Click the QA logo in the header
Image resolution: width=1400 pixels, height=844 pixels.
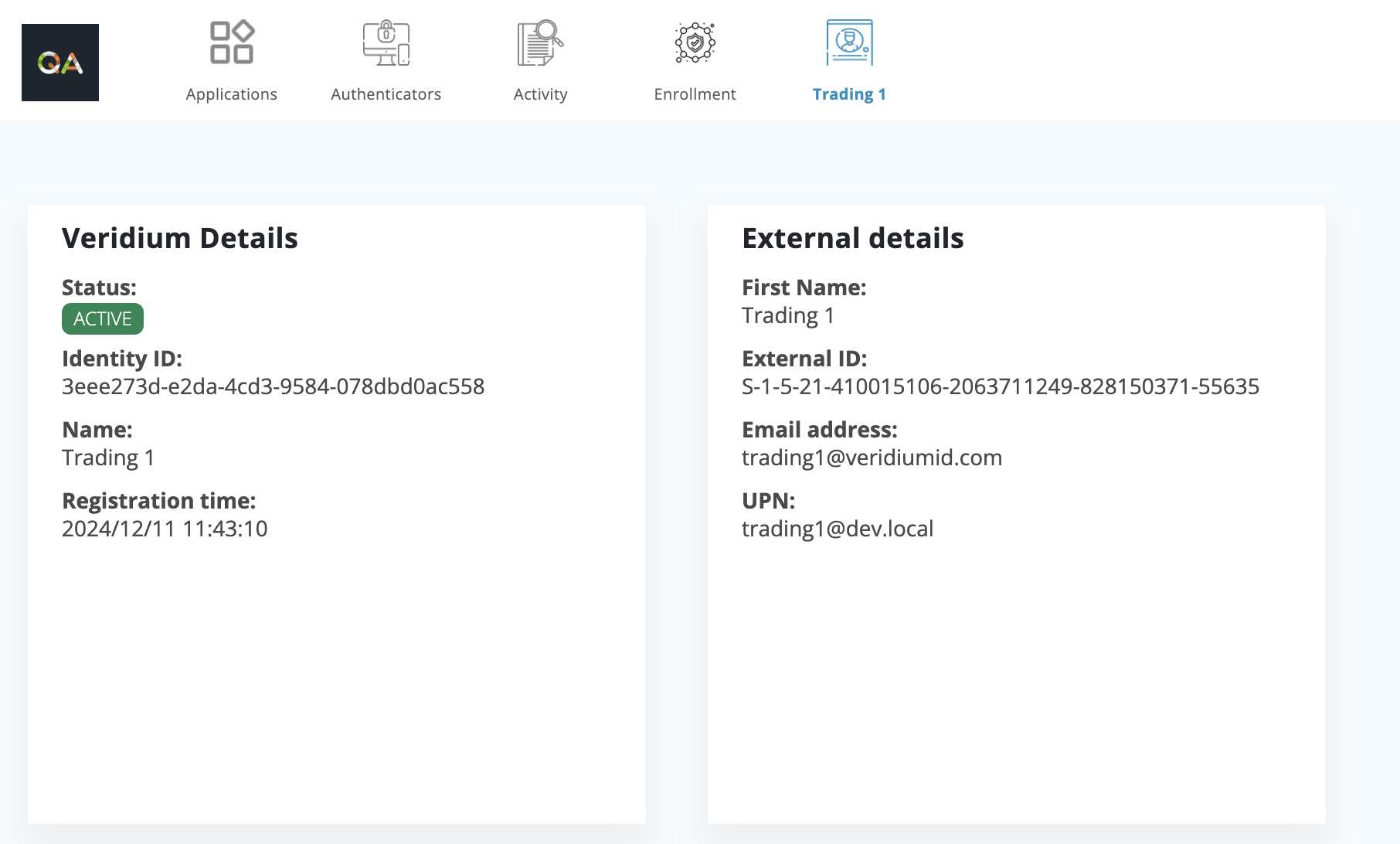(x=60, y=63)
